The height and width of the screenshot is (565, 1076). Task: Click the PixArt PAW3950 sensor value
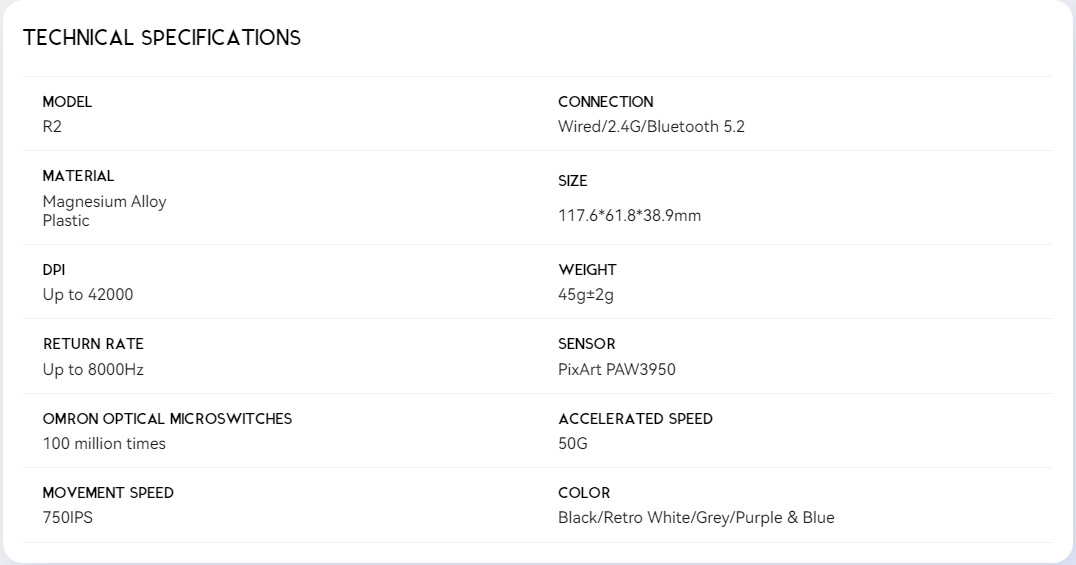click(x=617, y=369)
